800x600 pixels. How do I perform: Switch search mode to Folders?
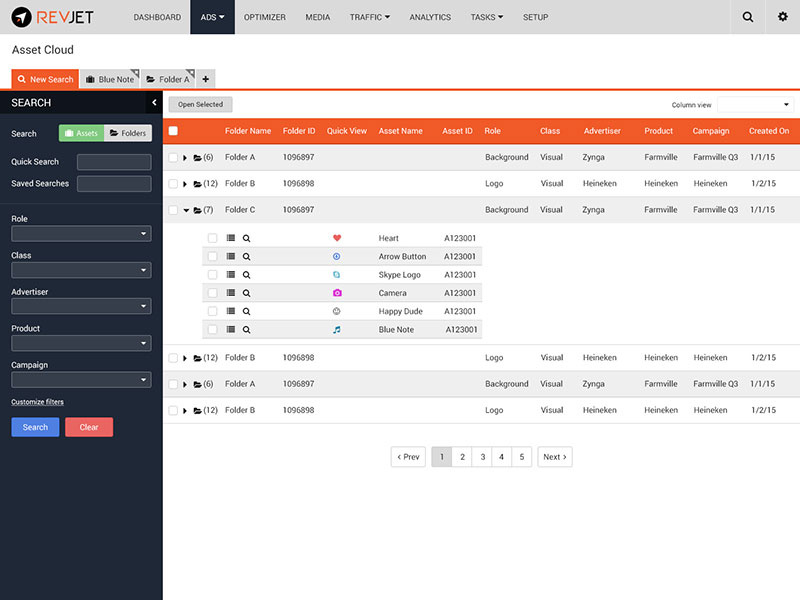[128, 133]
